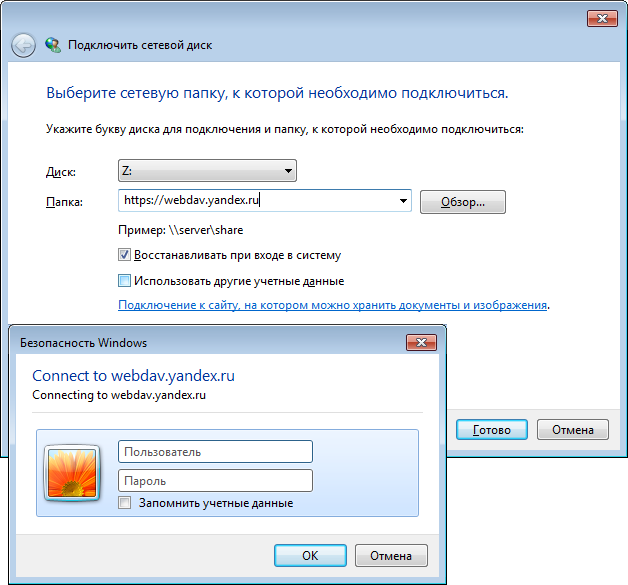Click the Безопасность Windows title bar
Screen dimensions: 628x585
coord(208,343)
